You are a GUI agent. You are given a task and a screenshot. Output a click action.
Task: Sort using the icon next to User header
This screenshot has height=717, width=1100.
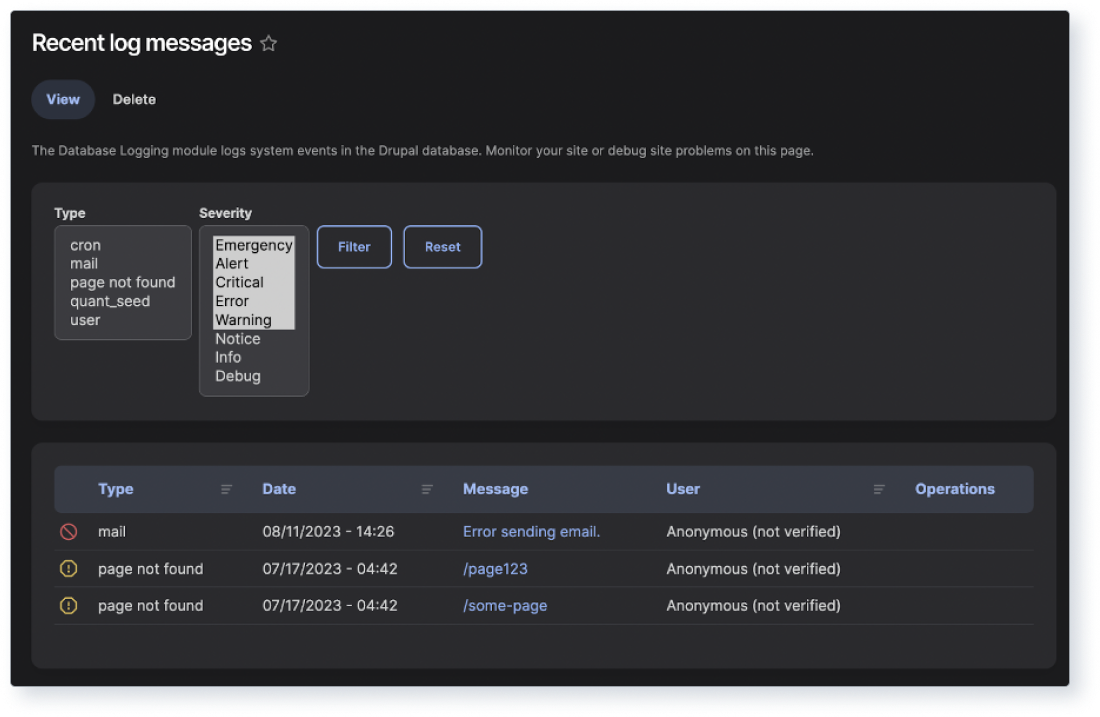[x=879, y=489]
